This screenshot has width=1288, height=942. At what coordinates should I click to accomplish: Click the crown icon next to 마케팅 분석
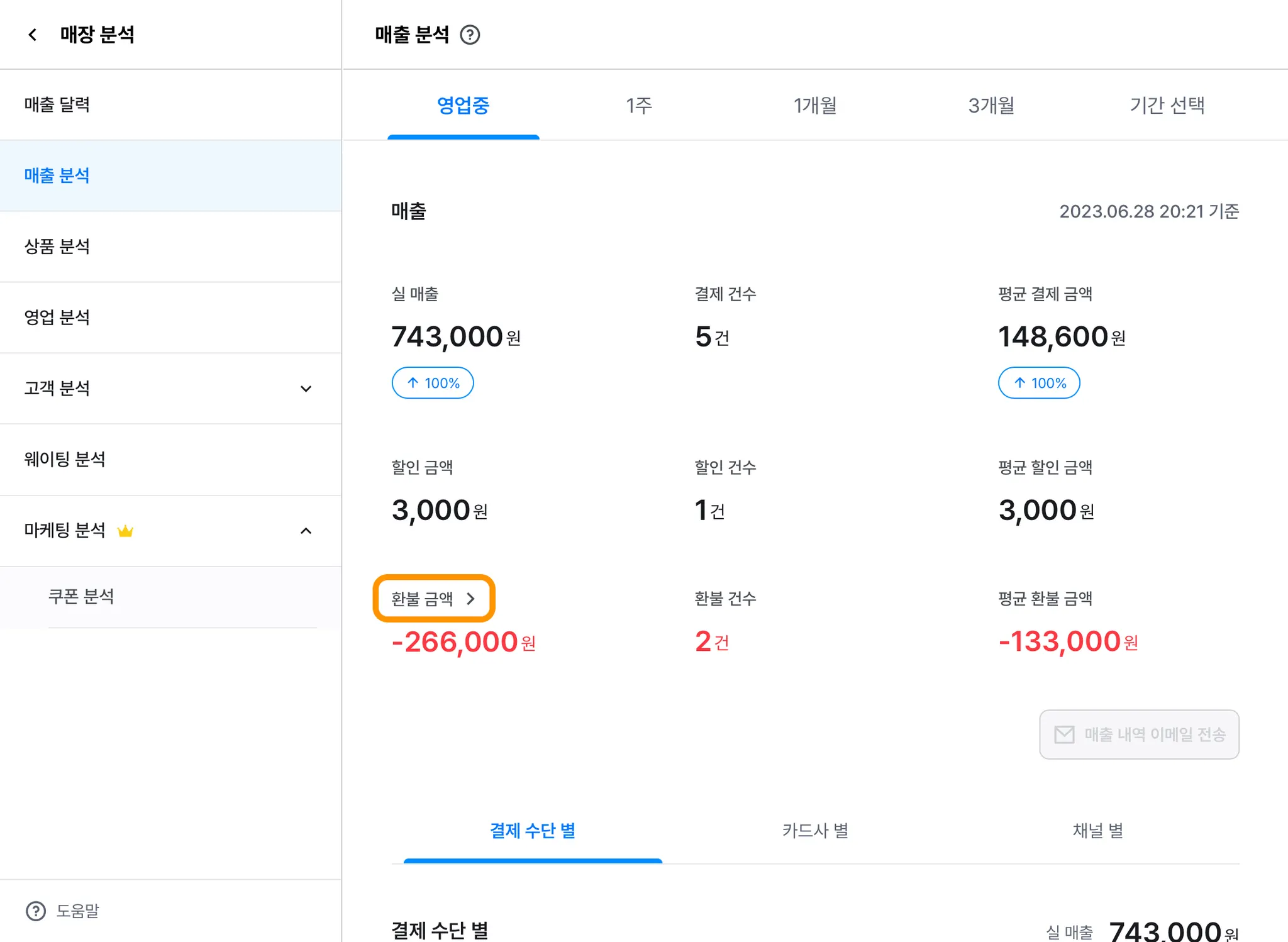[x=125, y=531]
